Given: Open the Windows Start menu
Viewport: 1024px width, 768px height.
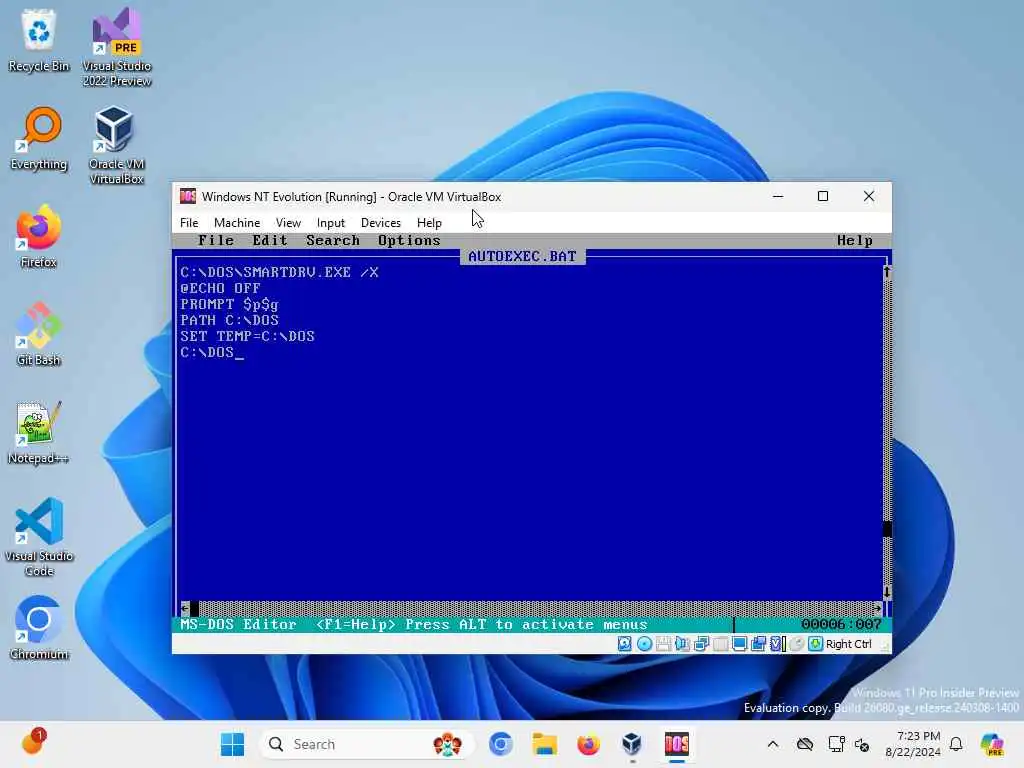Looking at the screenshot, I should coord(232,744).
